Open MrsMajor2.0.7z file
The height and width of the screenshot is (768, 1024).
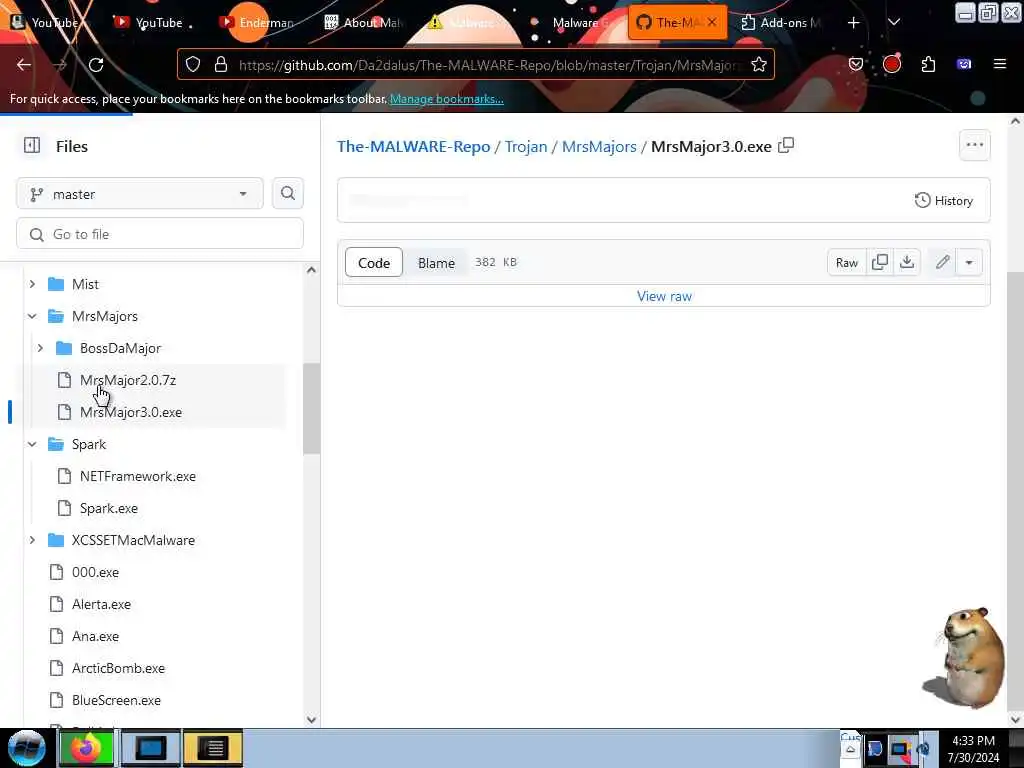pos(128,380)
